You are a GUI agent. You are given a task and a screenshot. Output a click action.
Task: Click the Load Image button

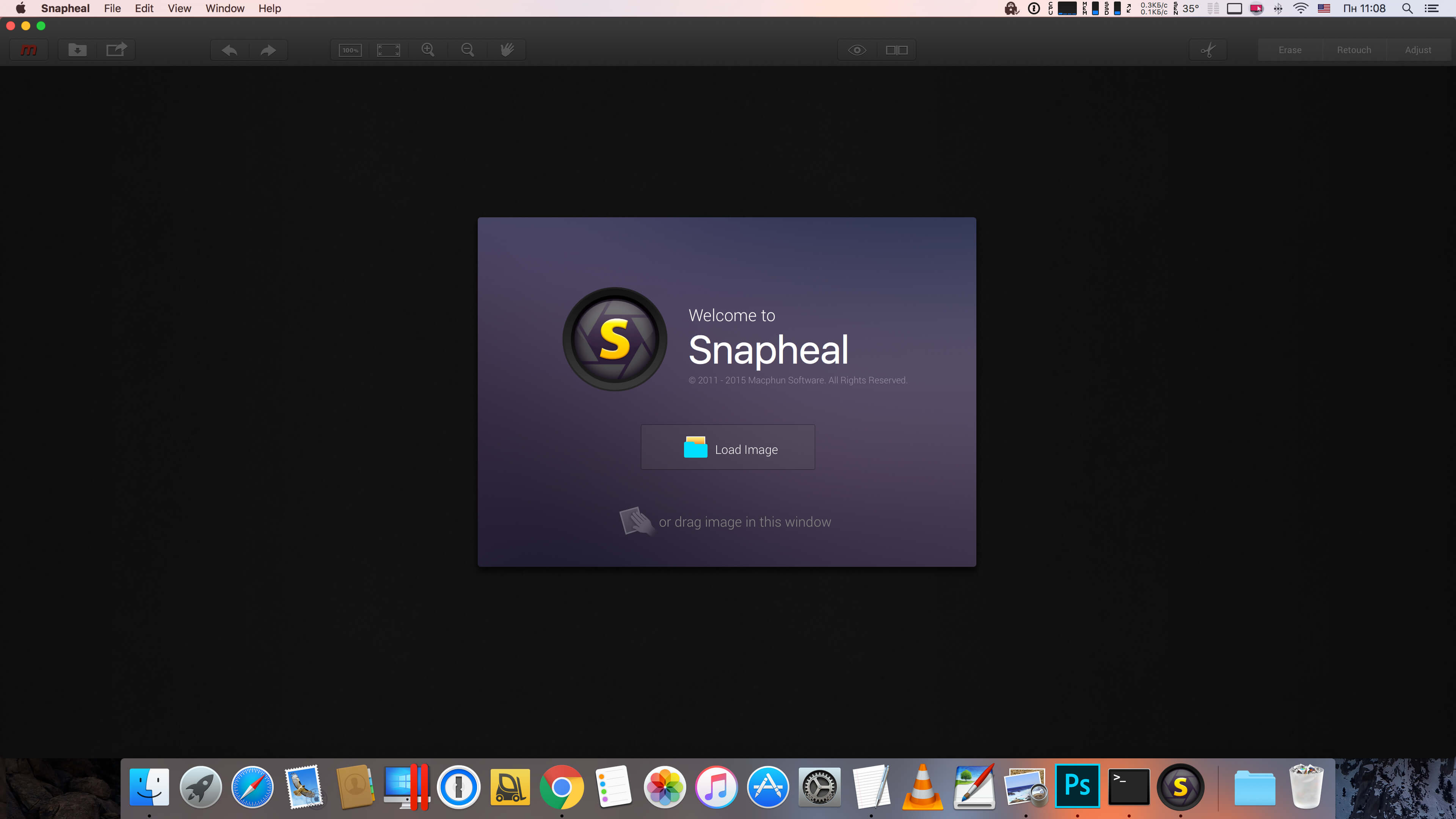click(x=728, y=447)
